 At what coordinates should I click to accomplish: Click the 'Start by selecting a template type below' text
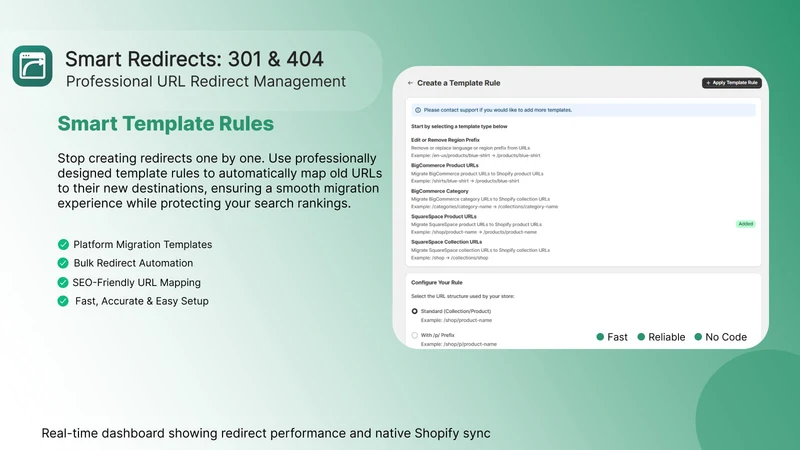click(459, 126)
